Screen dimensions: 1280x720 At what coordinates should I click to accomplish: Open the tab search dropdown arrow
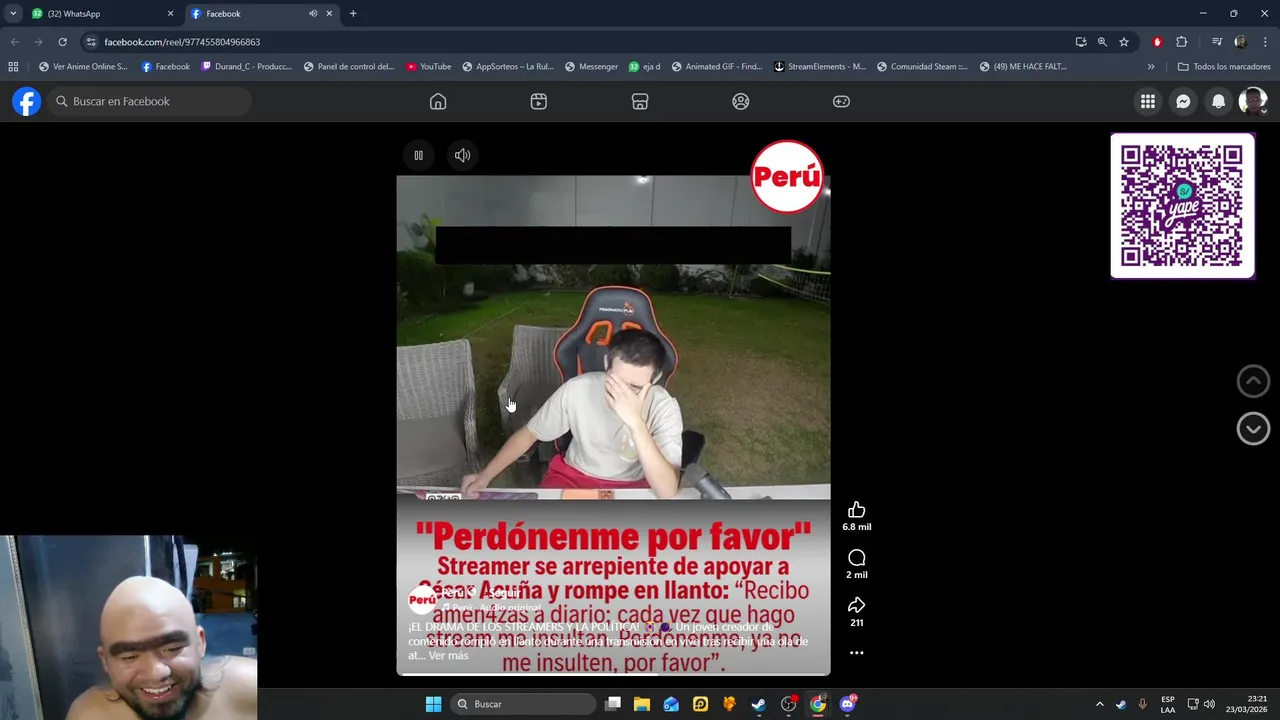click(x=13, y=14)
